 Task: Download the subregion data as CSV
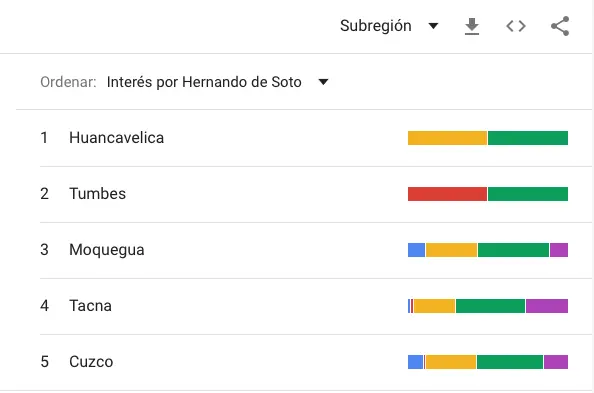(x=472, y=26)
